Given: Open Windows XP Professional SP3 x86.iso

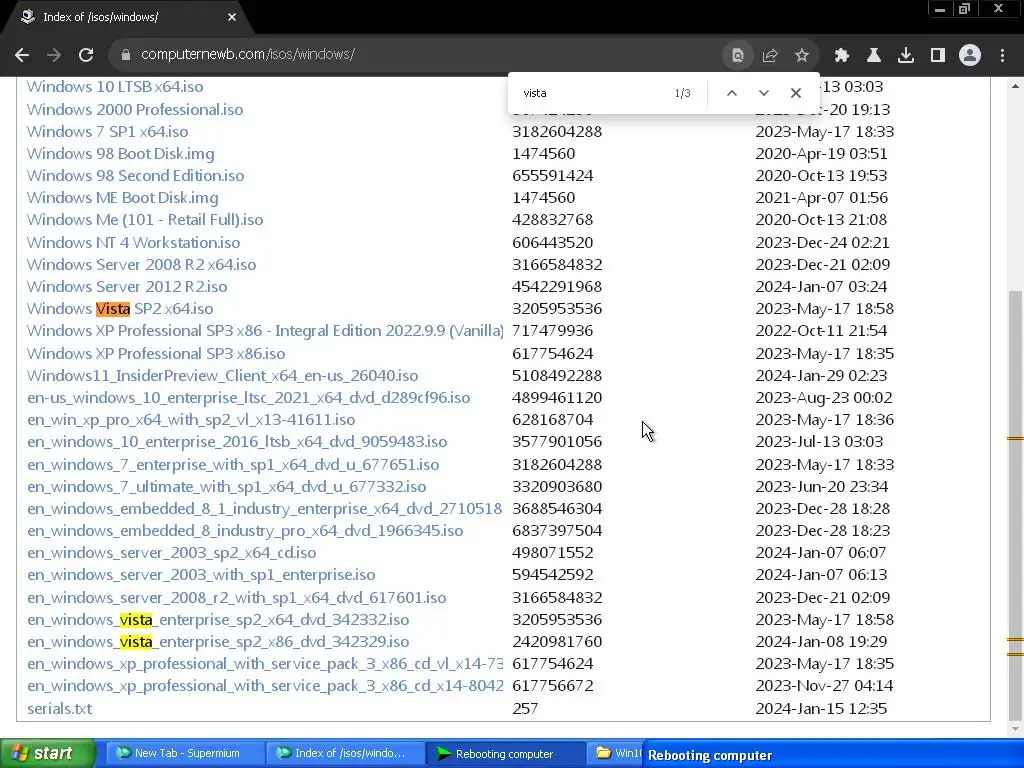Looking at the screenshot, I should 156,354.
